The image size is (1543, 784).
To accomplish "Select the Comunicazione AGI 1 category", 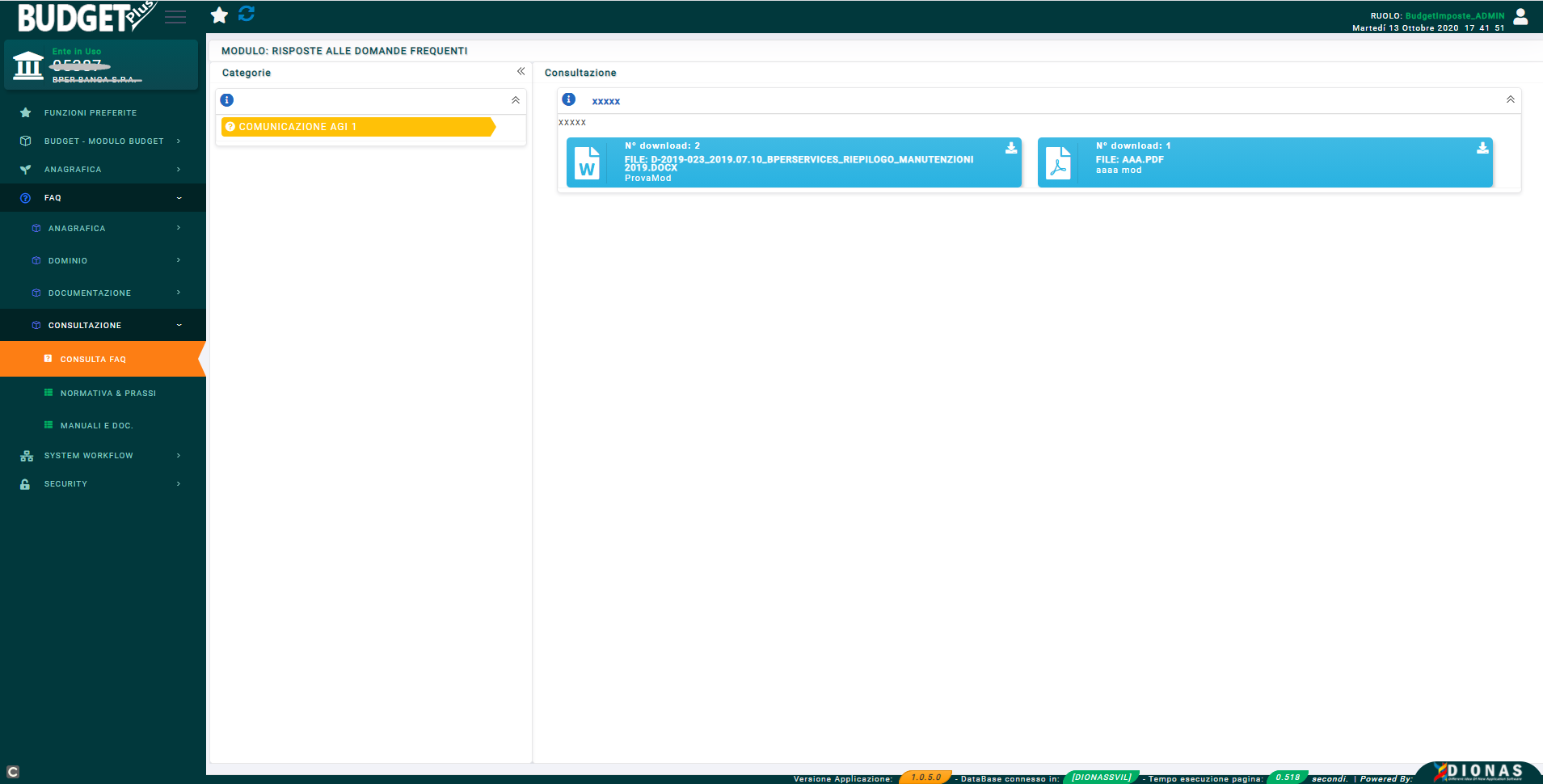I will [x=358, y=127].
